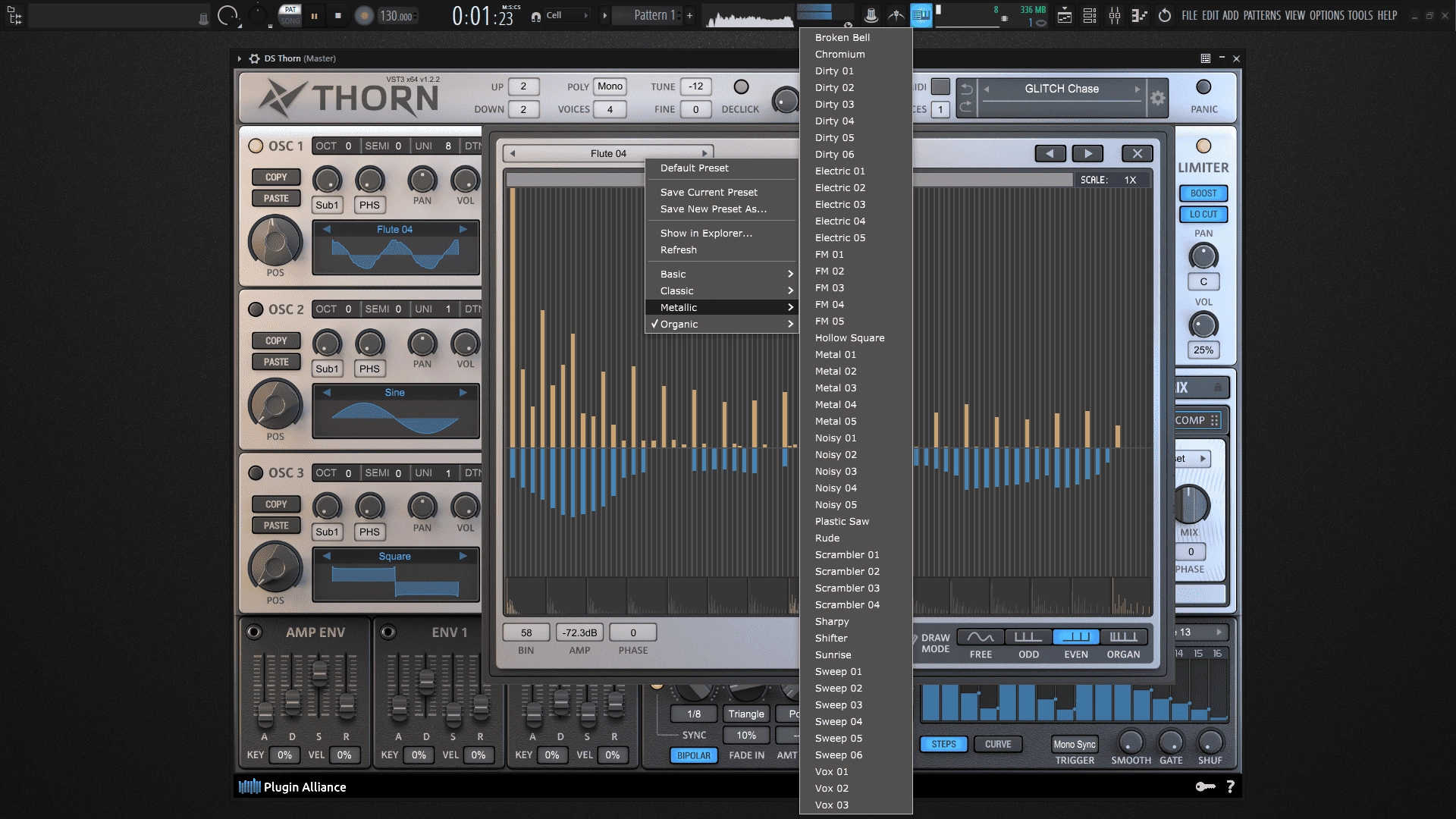Pause playback with the transport pause button
Screen dimensions: 1456x819
(314, 15)
